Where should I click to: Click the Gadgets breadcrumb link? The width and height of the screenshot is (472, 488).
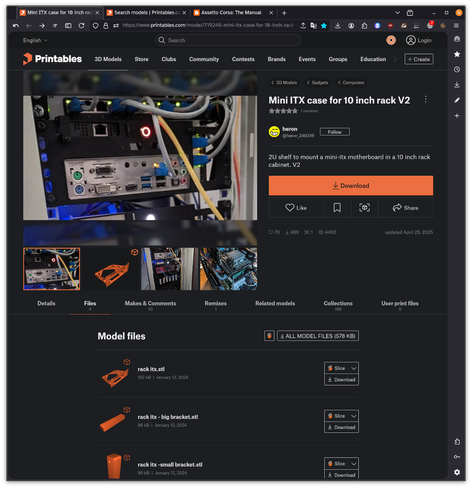point(317,82)
